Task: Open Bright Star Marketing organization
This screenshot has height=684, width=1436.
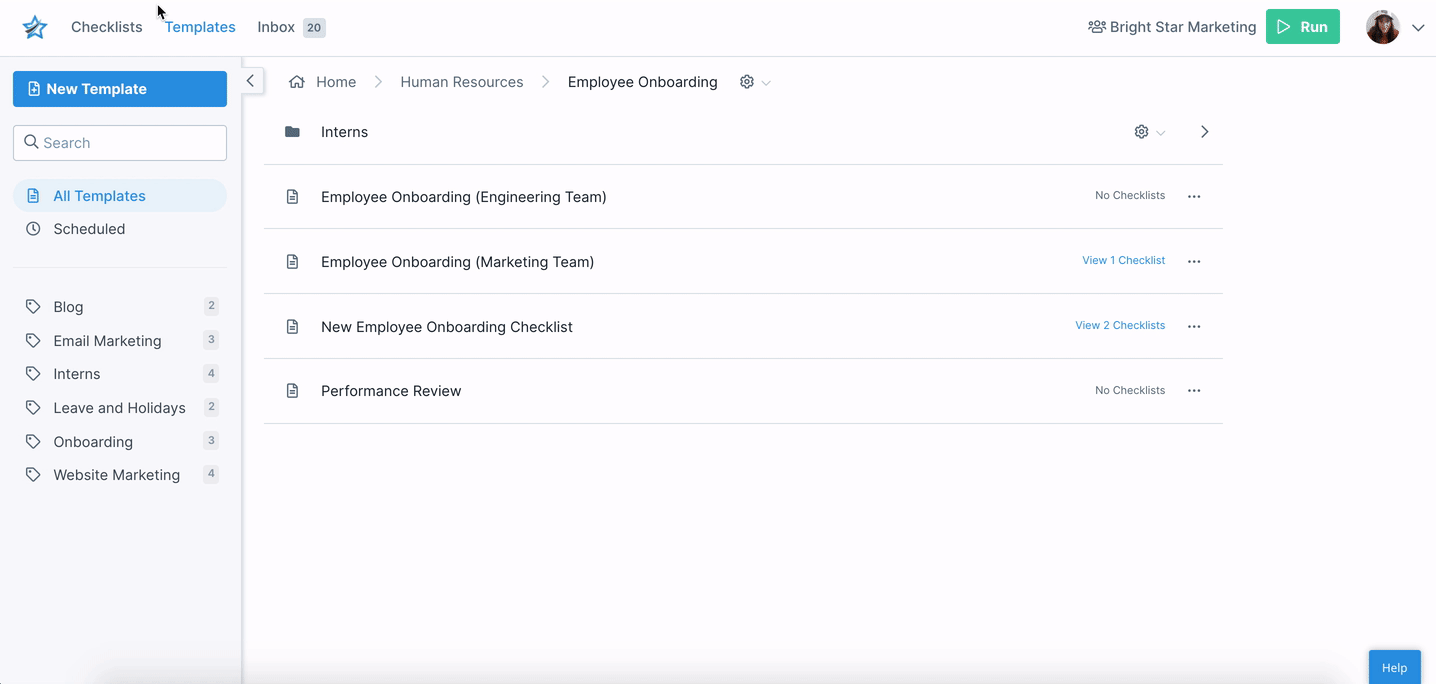Action: pos(1172,27)
